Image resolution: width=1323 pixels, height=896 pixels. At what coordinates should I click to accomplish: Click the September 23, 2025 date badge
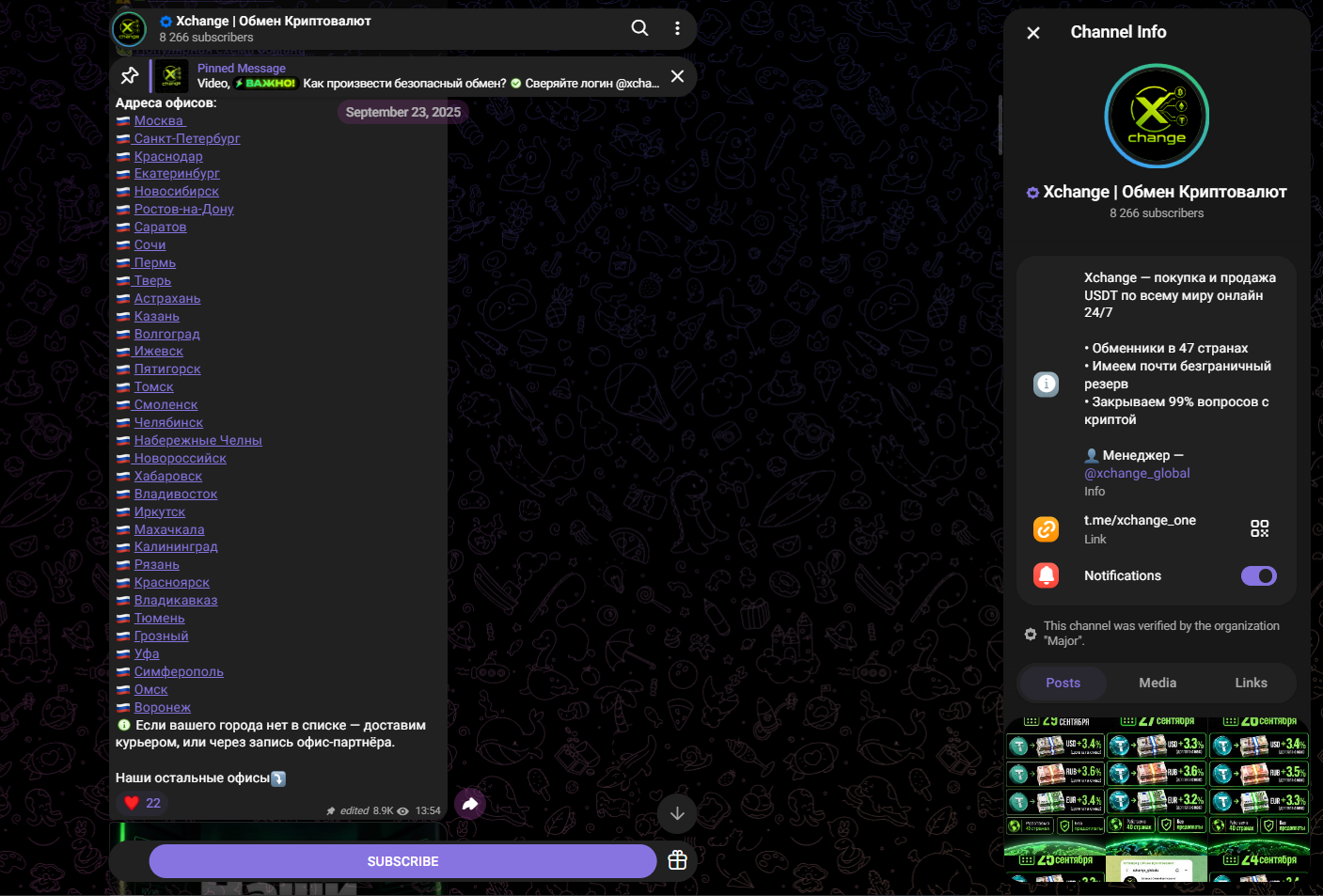[402, 112]
